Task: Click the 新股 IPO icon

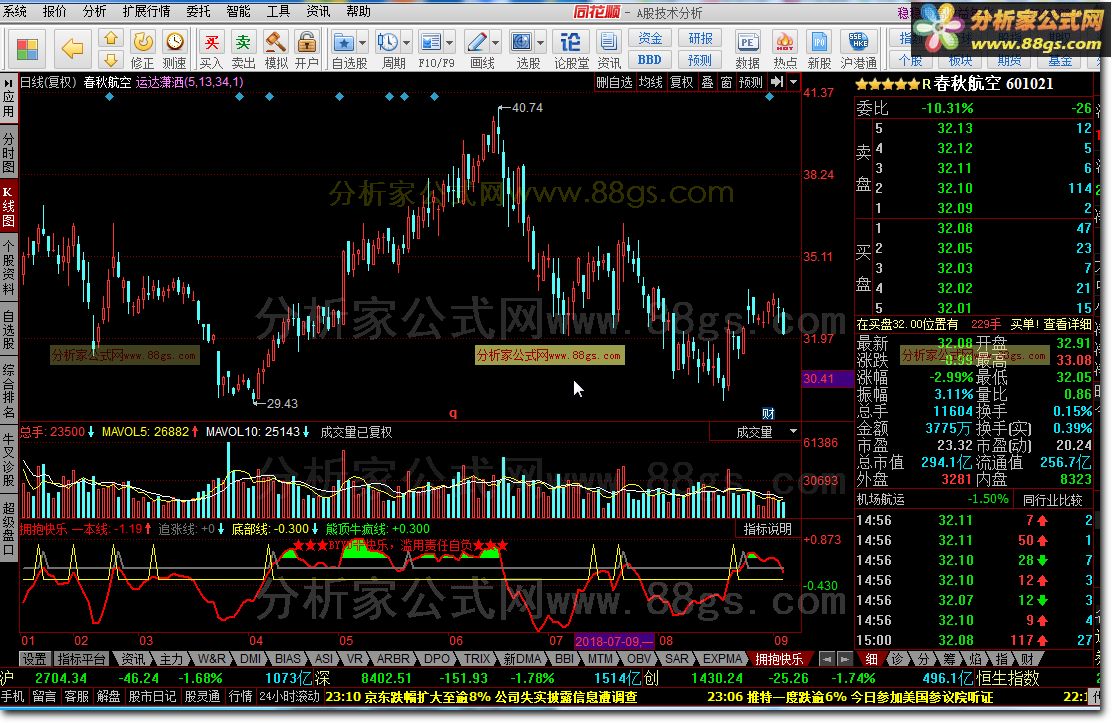Action: (x=819, y=42)
